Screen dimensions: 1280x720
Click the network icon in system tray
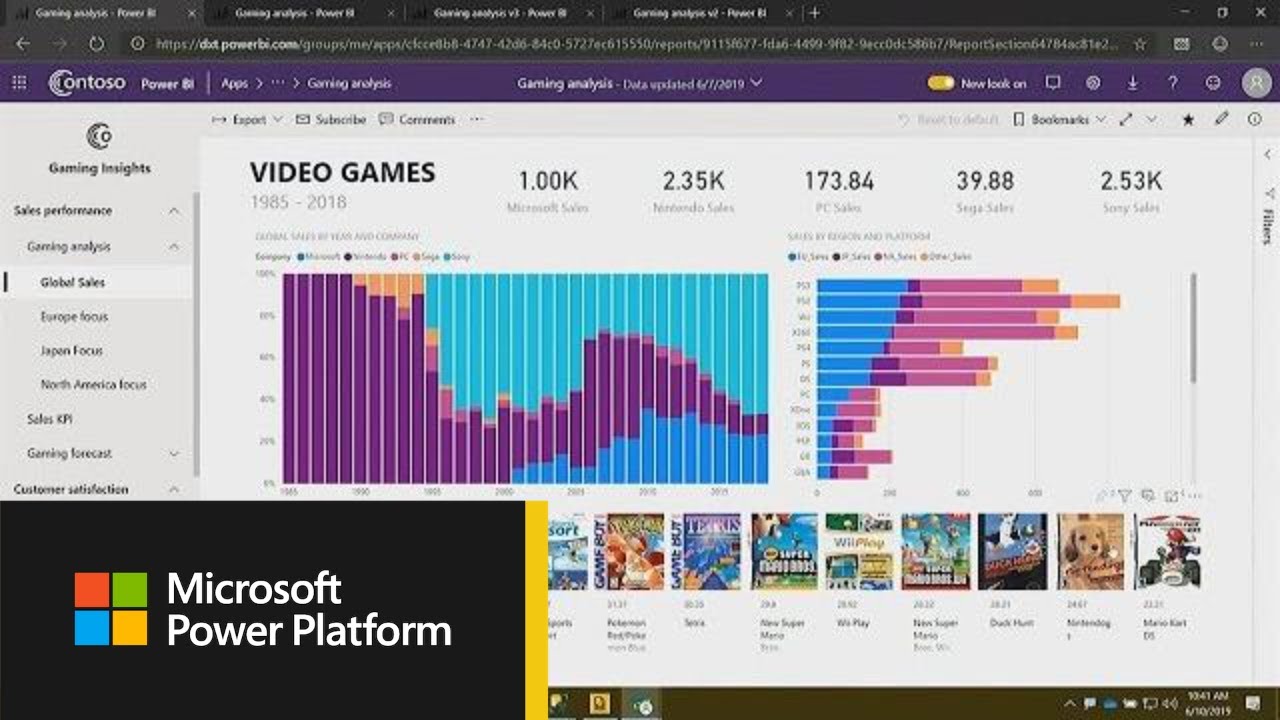click(1151, 704)
